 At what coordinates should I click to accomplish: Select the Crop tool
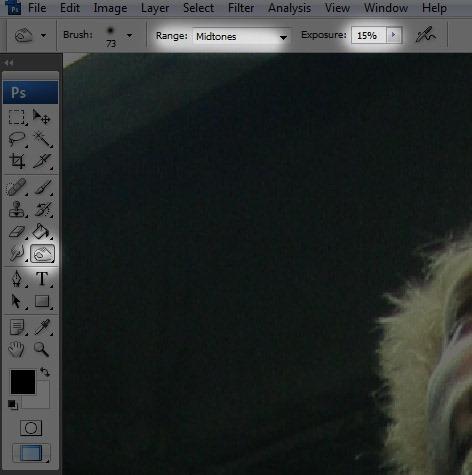[16, 161]
